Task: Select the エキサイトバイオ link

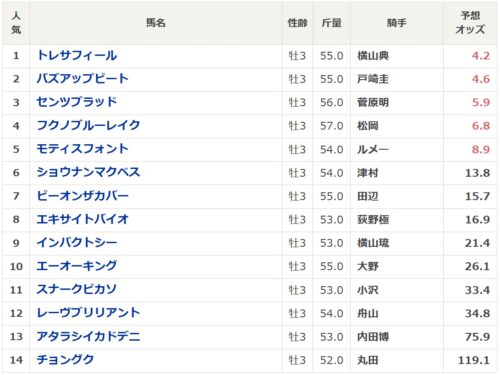Action: pos(83,219)
